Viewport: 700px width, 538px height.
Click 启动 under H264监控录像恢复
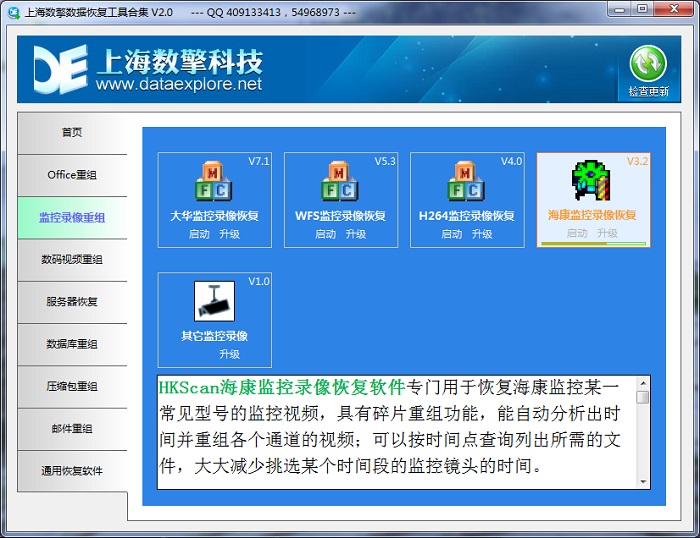click(x=451, y=234)
